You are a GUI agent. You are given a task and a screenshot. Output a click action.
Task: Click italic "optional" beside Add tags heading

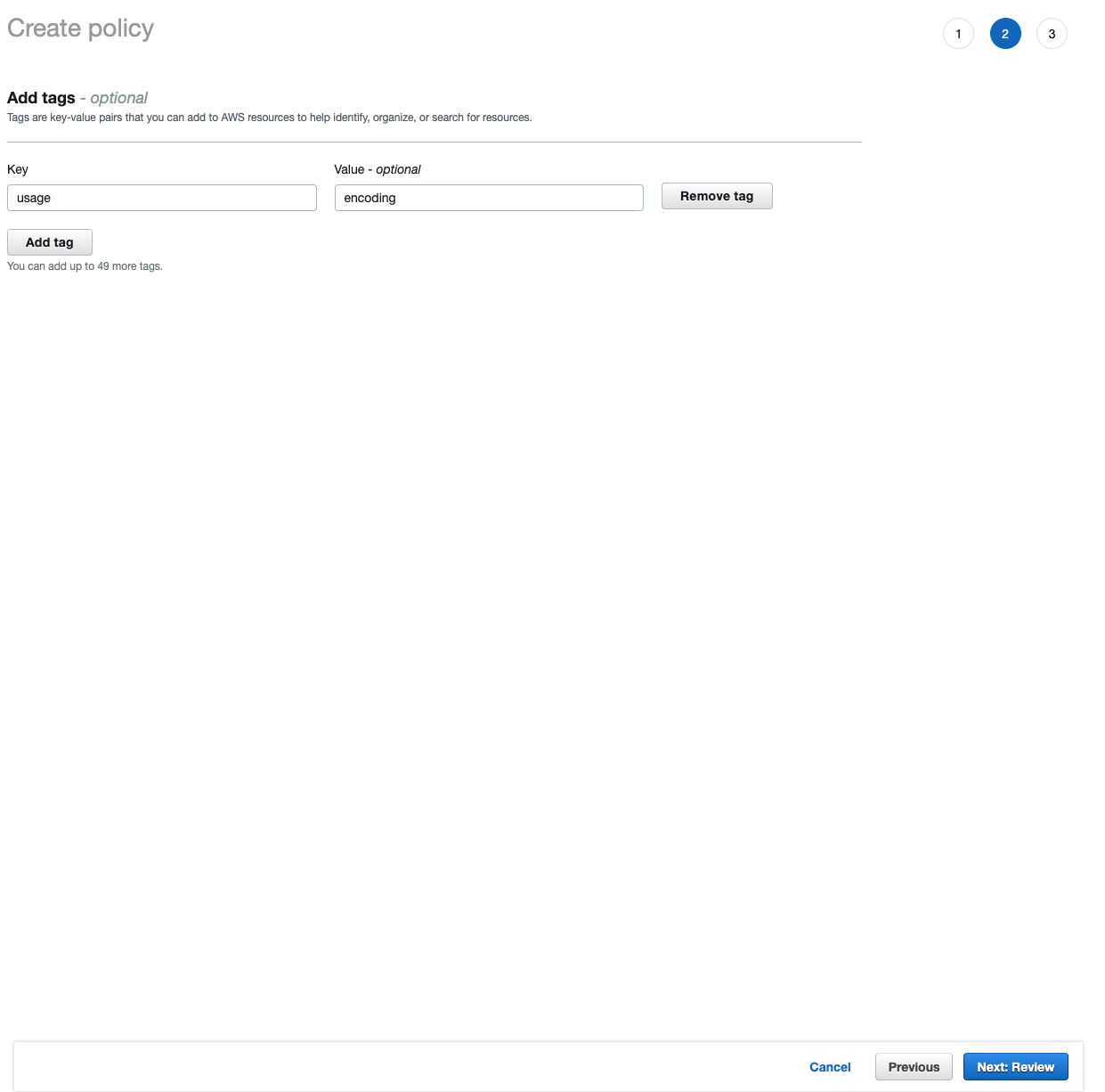pyautogui.click(x=118, y=98)
